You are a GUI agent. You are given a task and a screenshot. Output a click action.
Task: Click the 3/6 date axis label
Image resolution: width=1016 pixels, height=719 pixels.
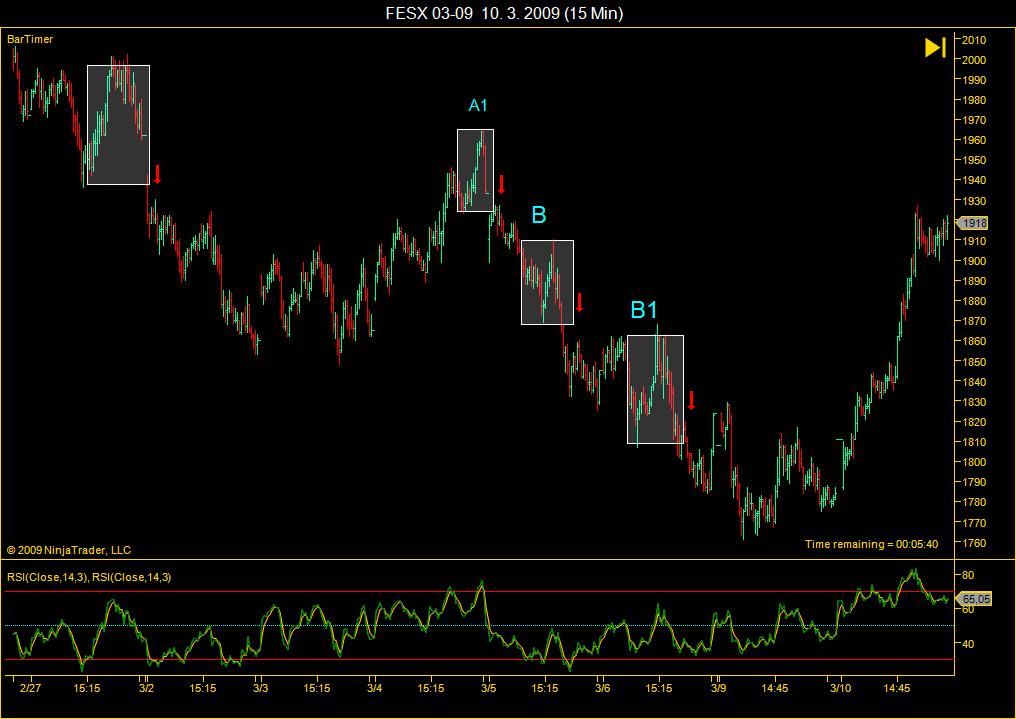coord(603,688)
